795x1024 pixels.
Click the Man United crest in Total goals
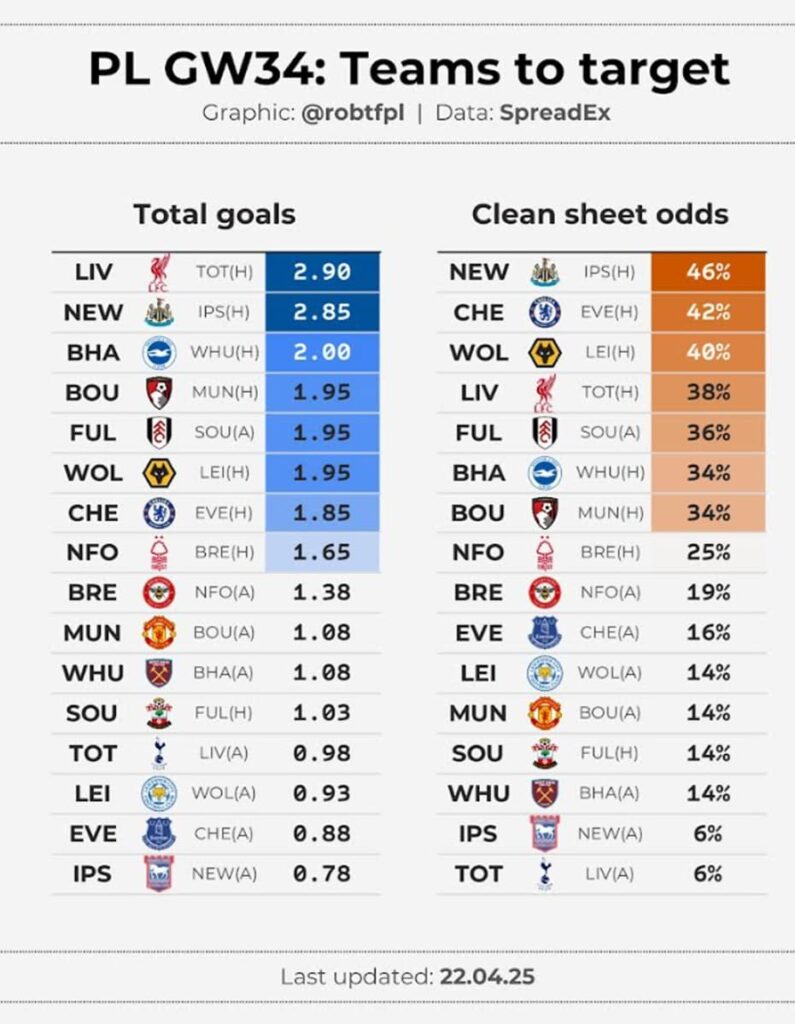[x=159, y=632]
